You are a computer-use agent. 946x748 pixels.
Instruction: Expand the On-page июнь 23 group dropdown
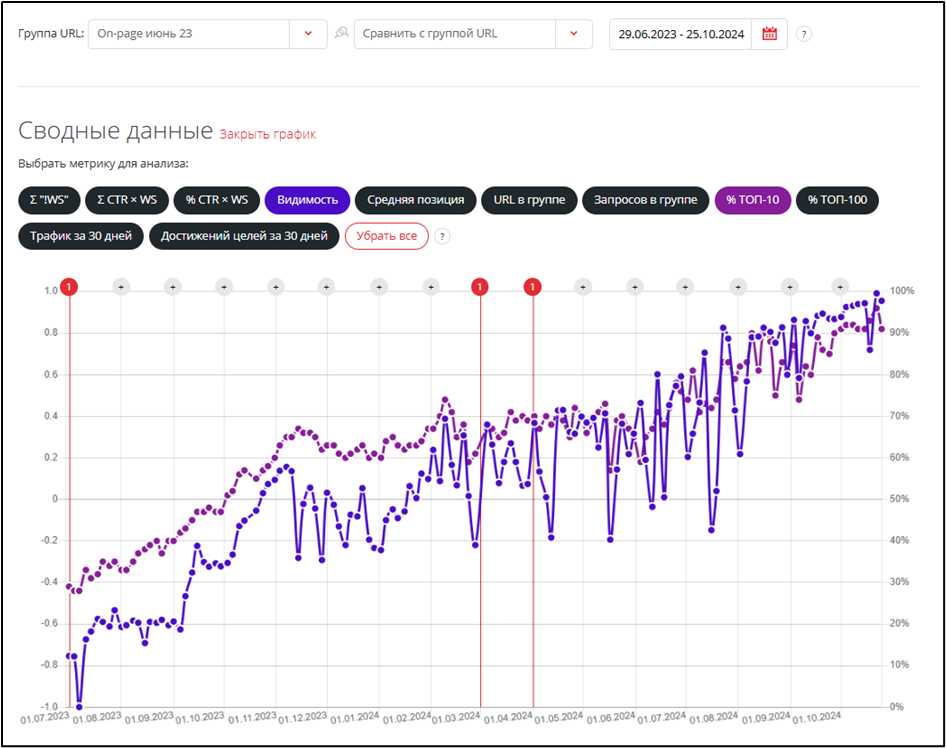click(x=307, y=34)
